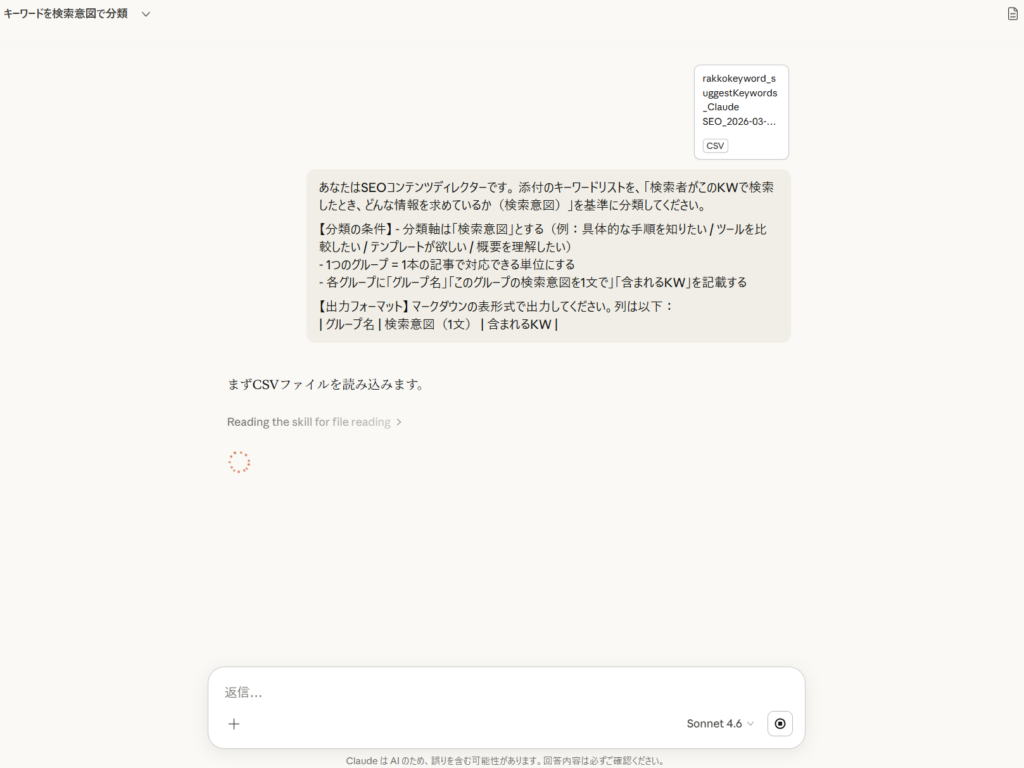This screenshot has width=1024, height=768.
Task: Expand the Reading the skill for file reading step
Action: click(x=313, y=422)
